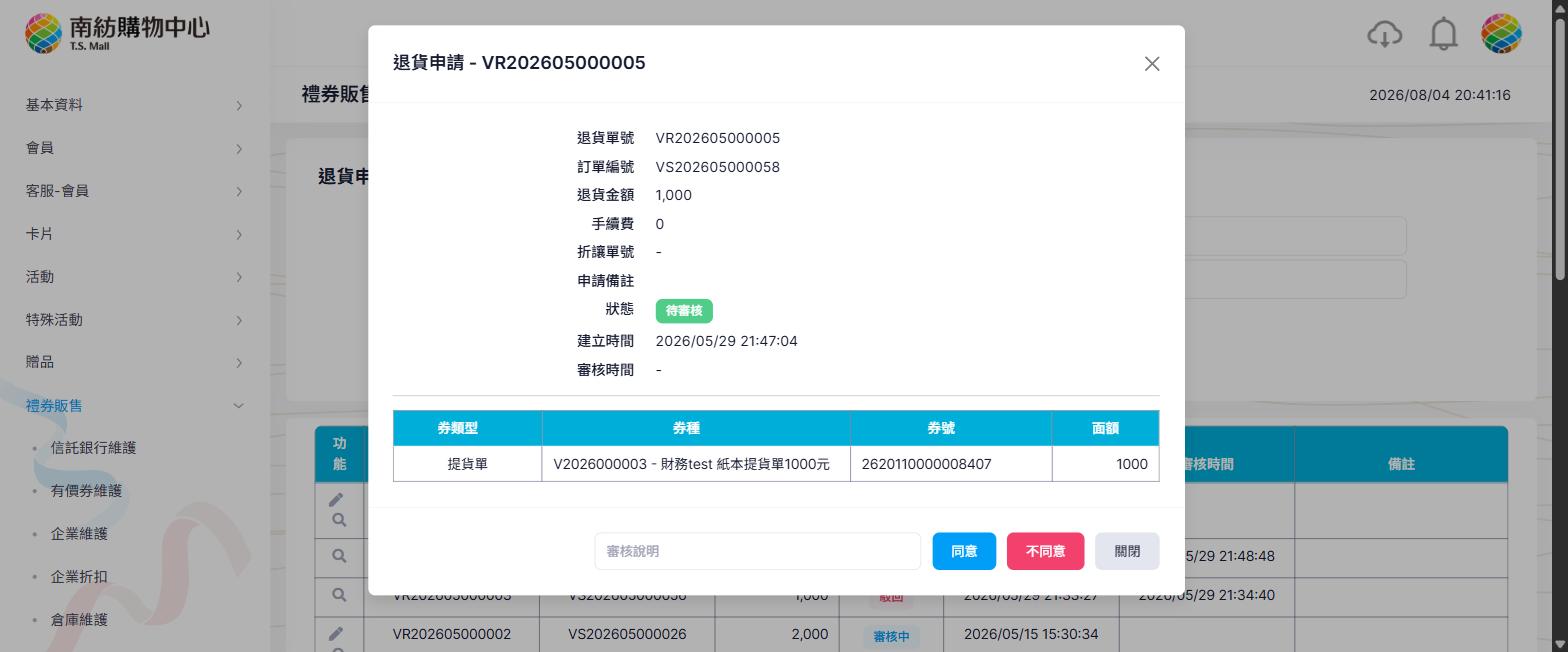Image resolution: width=1568 pixels, height=652 pixels.
Task: Go to 企業維護 in sidebar
Action: click(79, 534)
